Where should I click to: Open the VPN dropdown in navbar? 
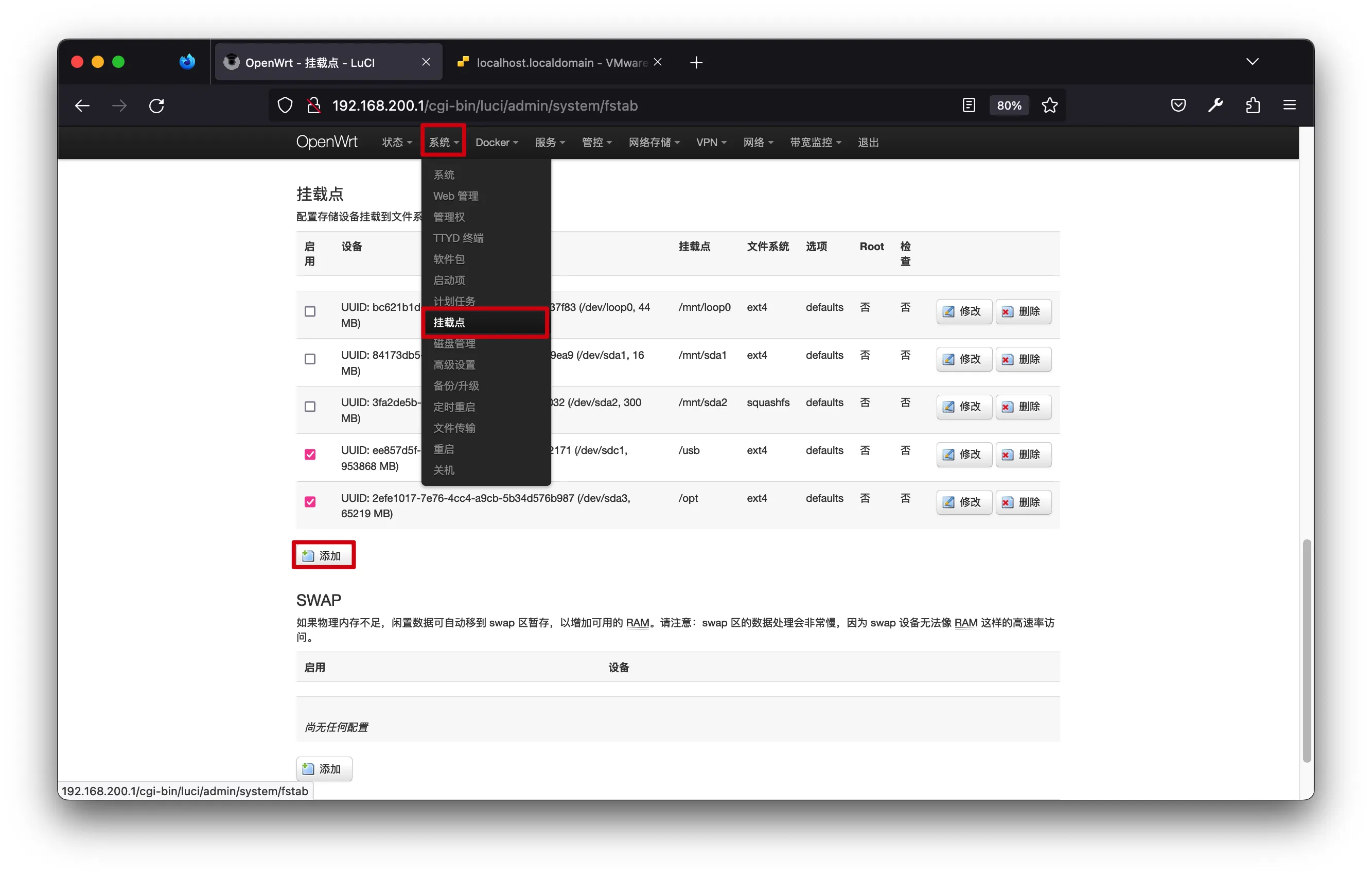coord(711,143)
